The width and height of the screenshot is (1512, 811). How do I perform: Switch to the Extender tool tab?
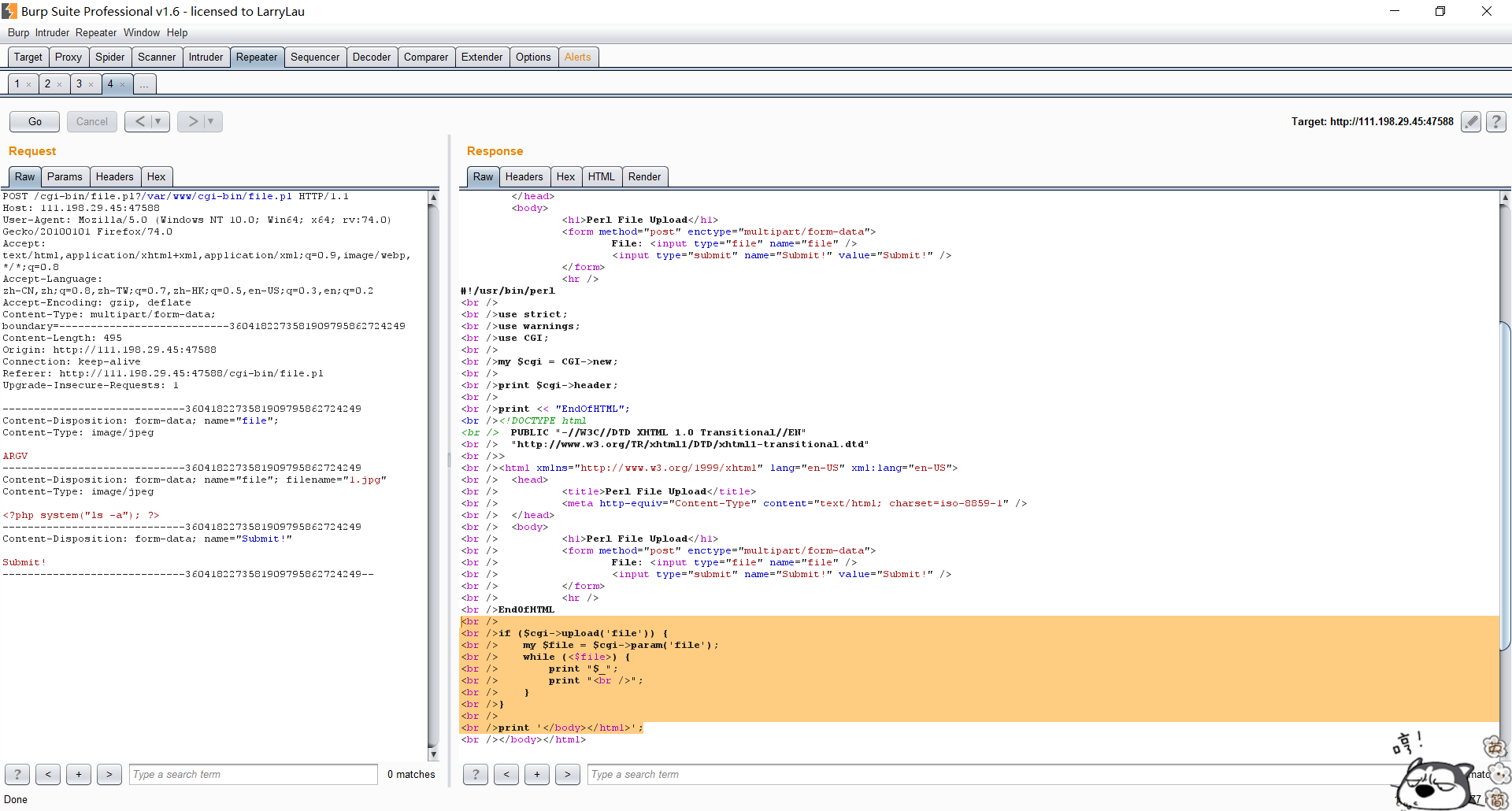[482, 57]
